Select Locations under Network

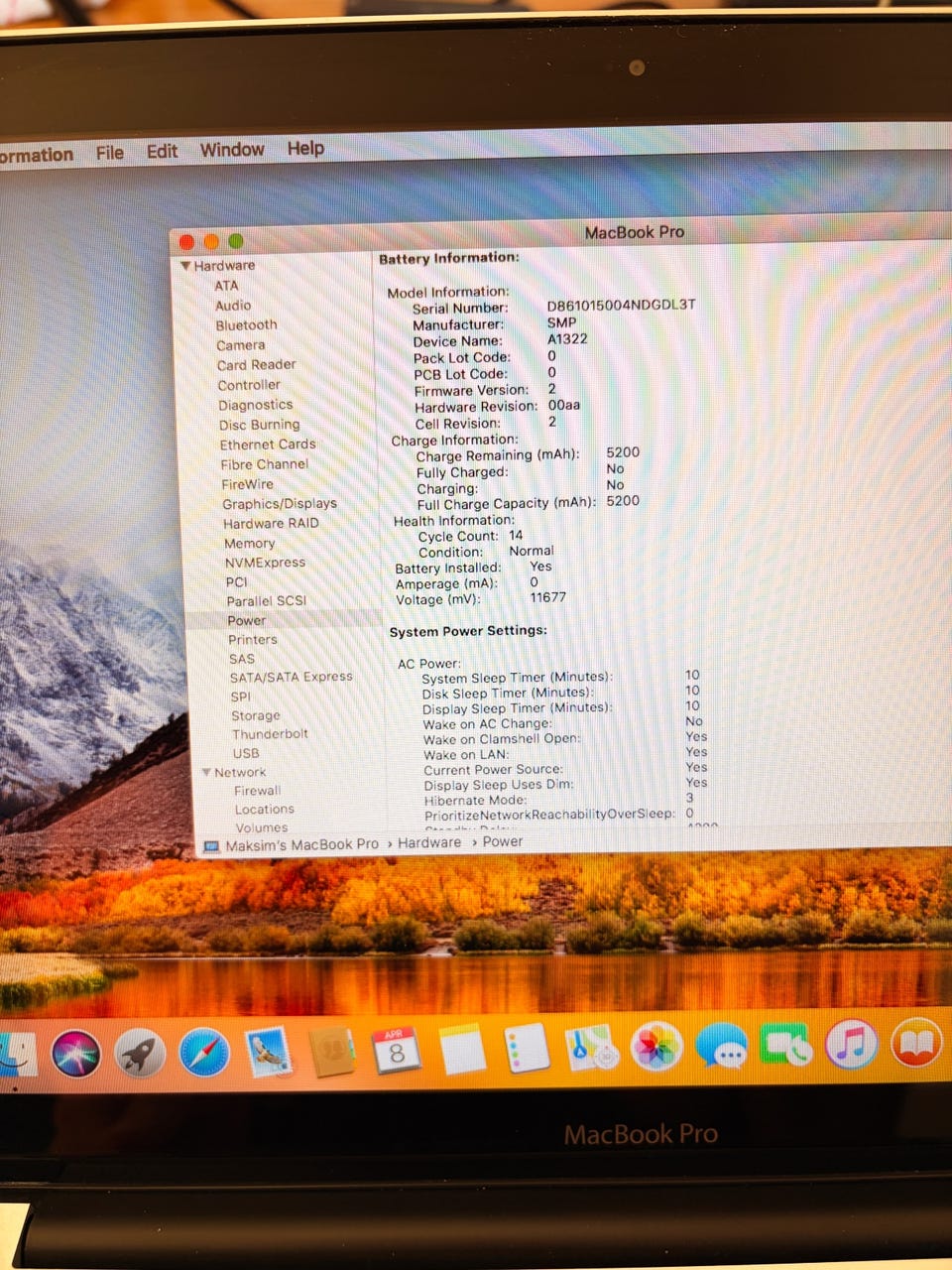[x=265, y=810]
